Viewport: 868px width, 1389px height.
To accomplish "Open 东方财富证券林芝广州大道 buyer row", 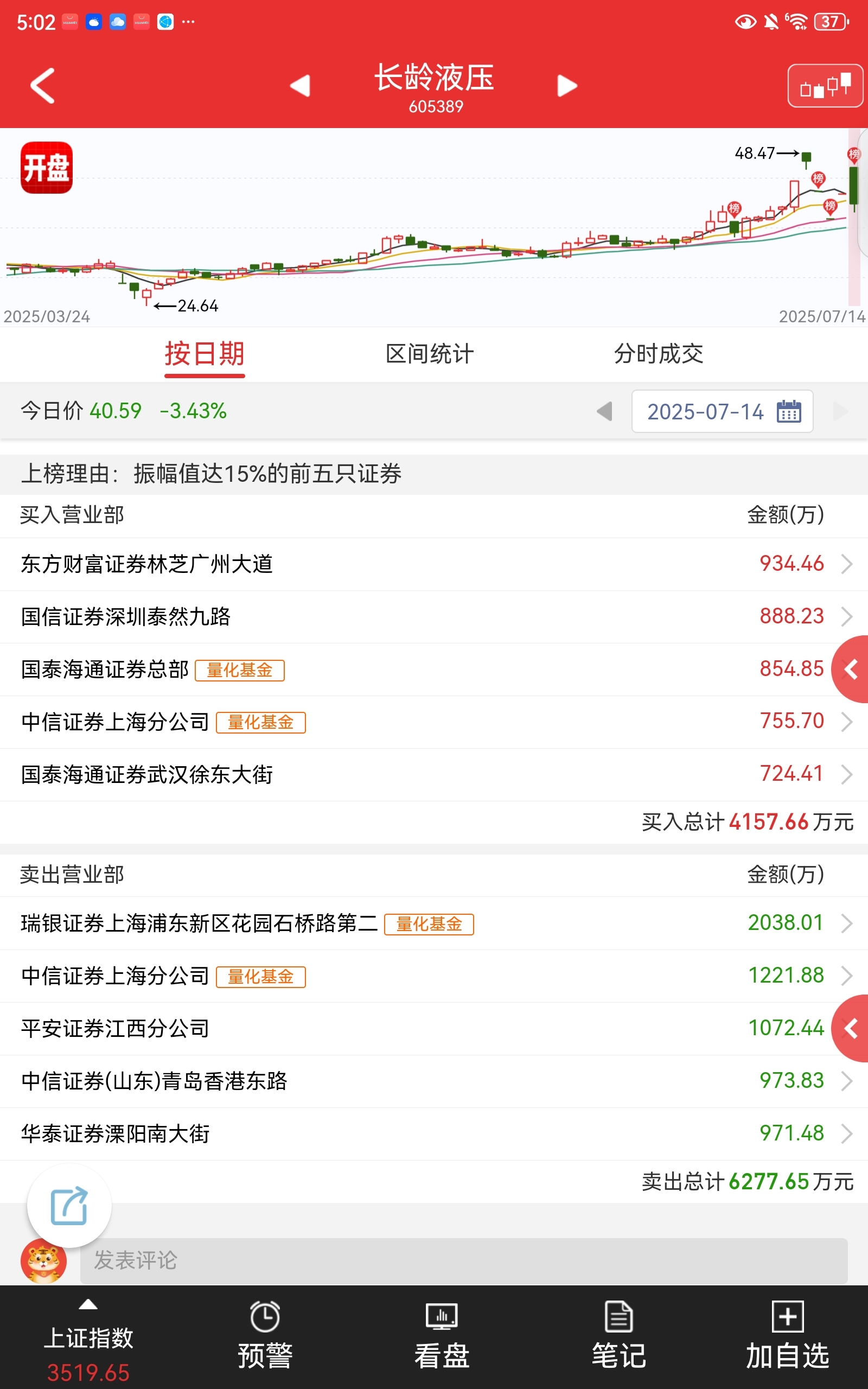I will 434,564.
